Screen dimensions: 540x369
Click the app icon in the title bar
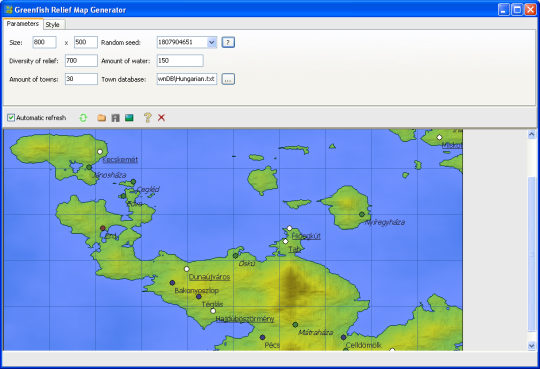coord(9,10)
